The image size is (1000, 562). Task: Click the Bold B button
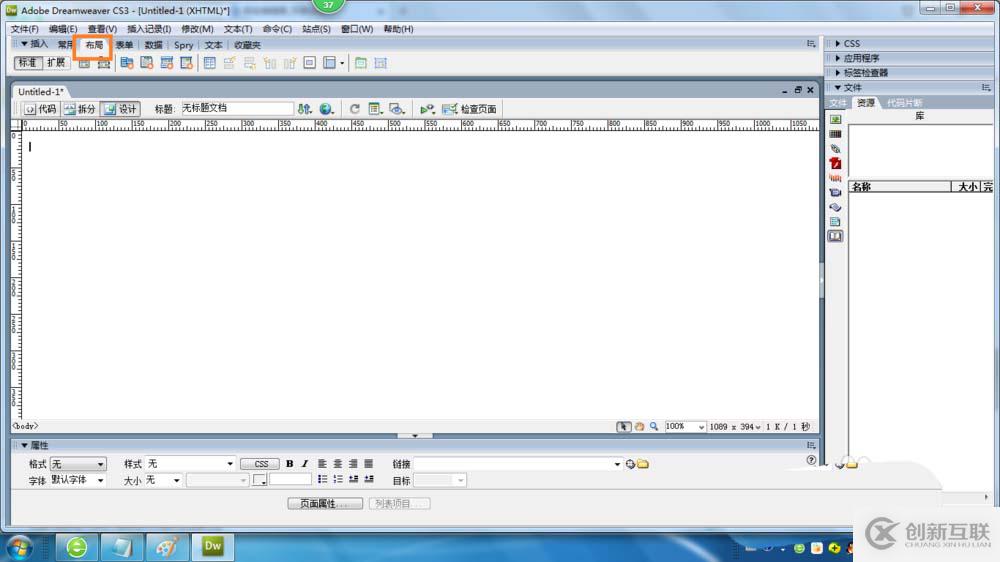point(290,464)
